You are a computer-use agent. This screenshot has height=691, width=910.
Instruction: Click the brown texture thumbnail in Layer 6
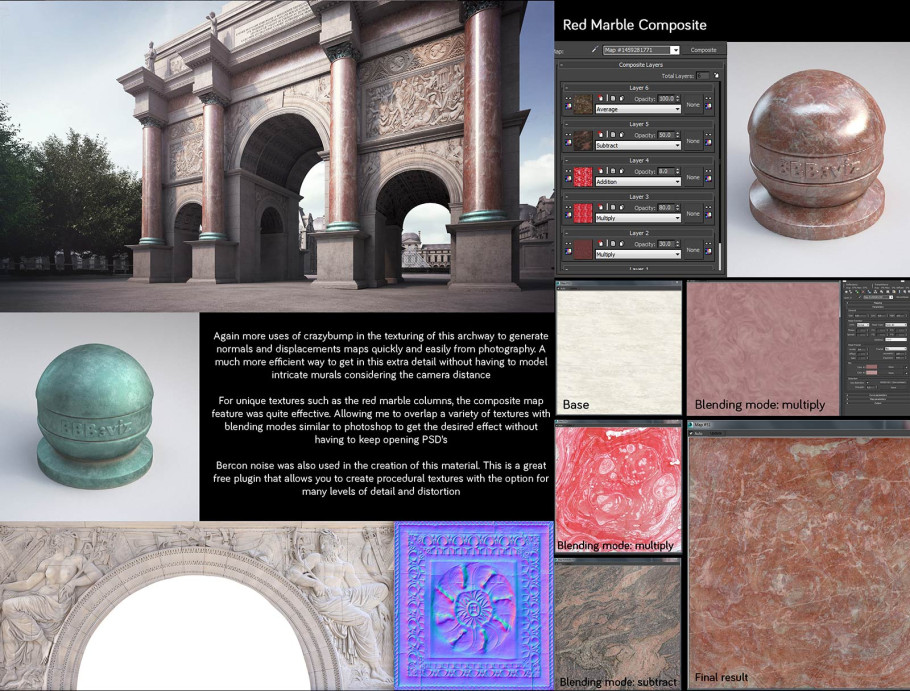click(x=583, y=104)
